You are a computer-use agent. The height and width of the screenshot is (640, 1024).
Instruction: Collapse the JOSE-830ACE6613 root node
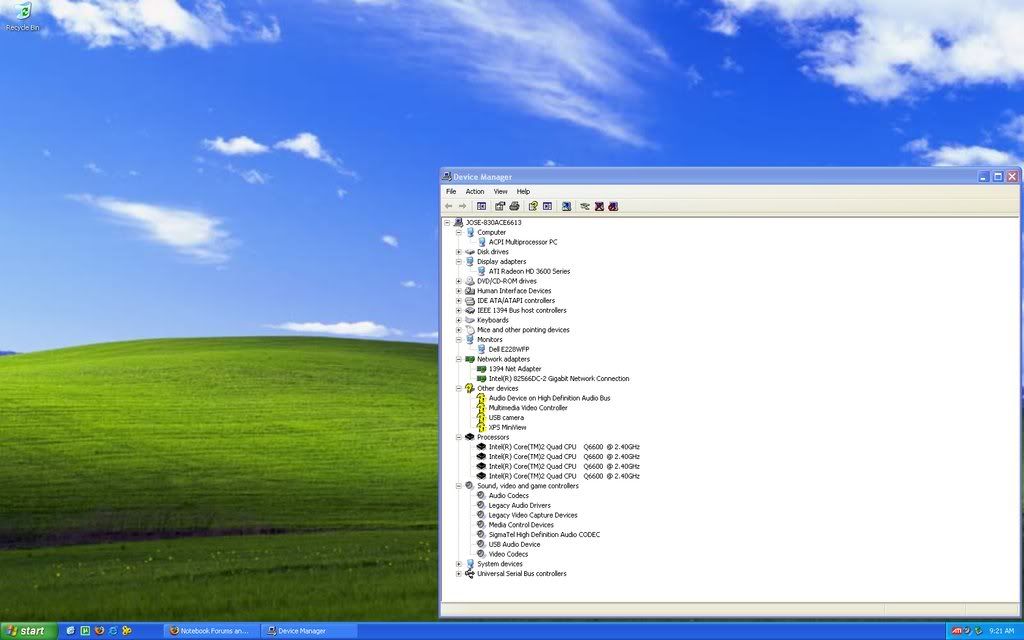pos(447,223)
